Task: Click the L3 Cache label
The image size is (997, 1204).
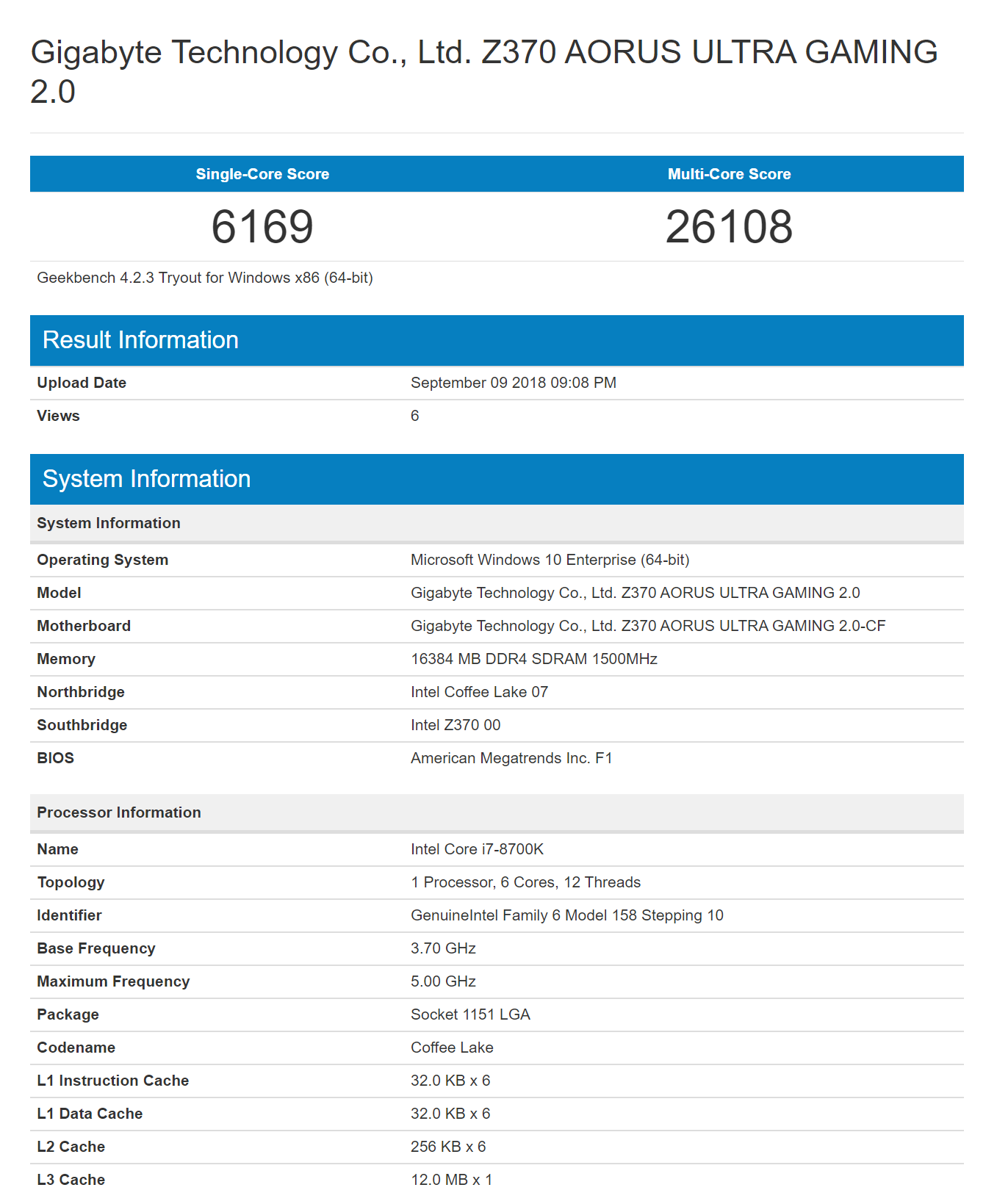Action: click(71, 1180)
